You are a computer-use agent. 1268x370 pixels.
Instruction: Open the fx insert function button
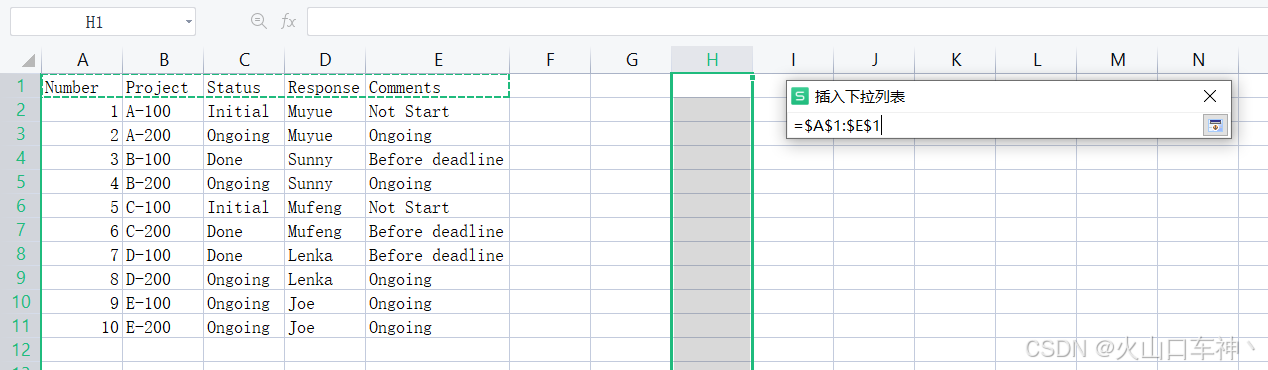(x=288, y=21)
